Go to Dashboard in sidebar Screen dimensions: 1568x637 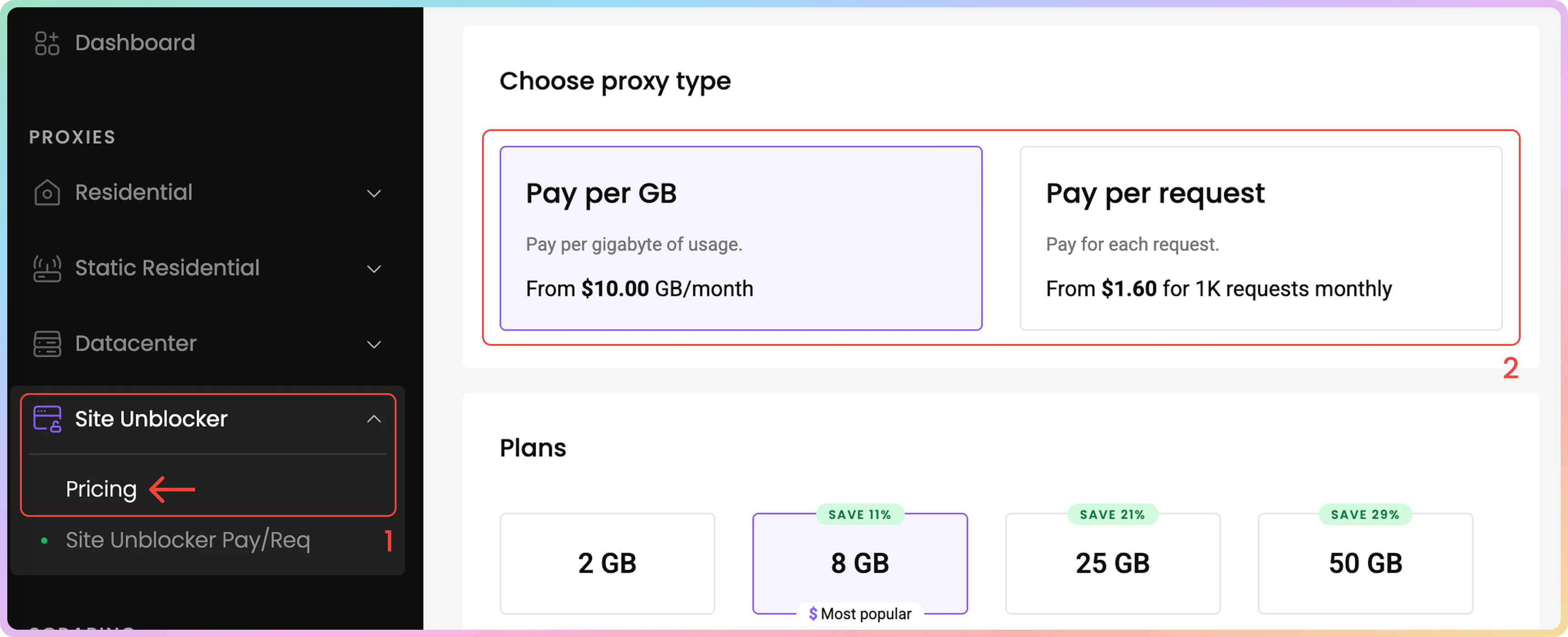135,43
